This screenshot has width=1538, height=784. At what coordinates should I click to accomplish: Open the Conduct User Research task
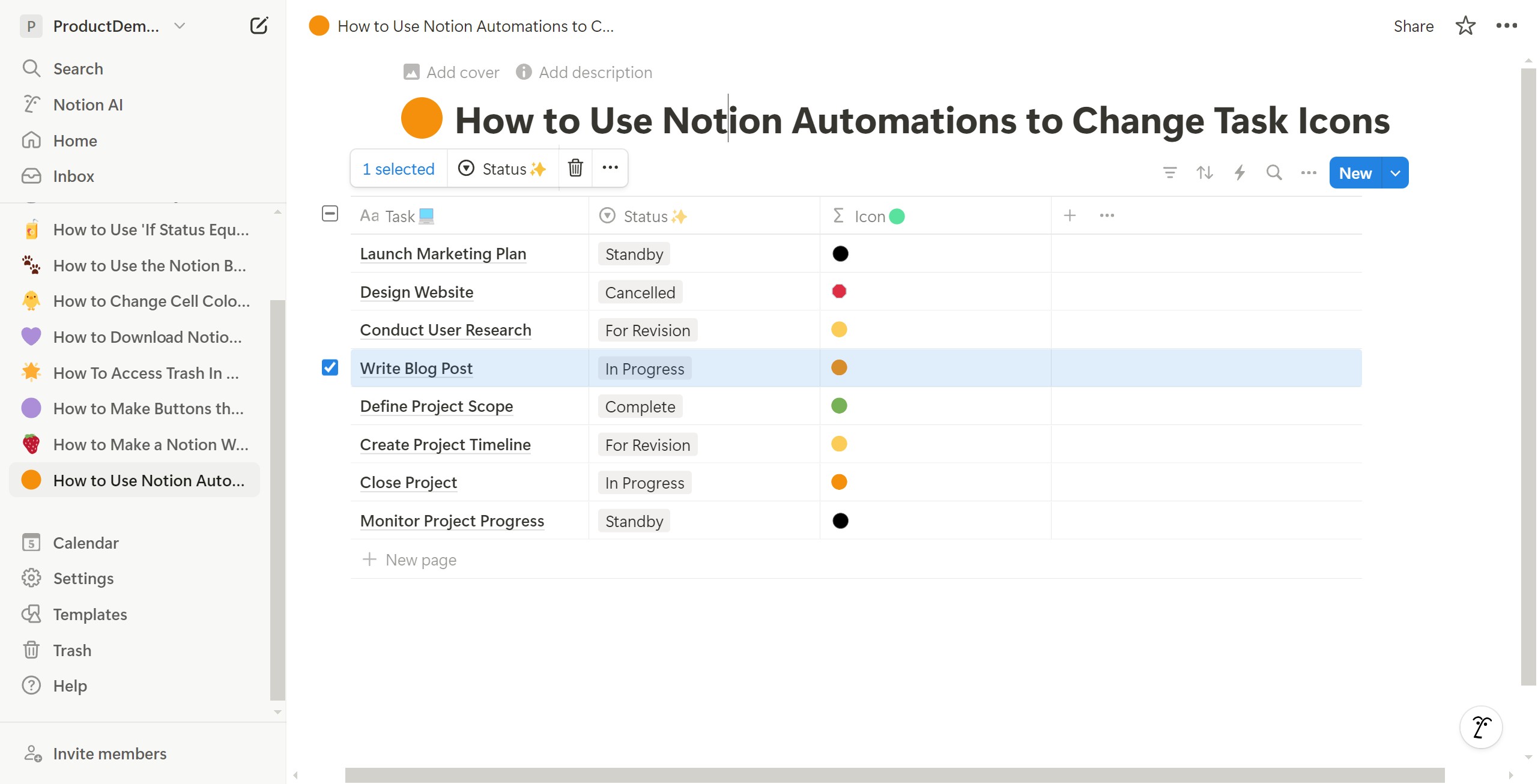click(x=446, y=330)
